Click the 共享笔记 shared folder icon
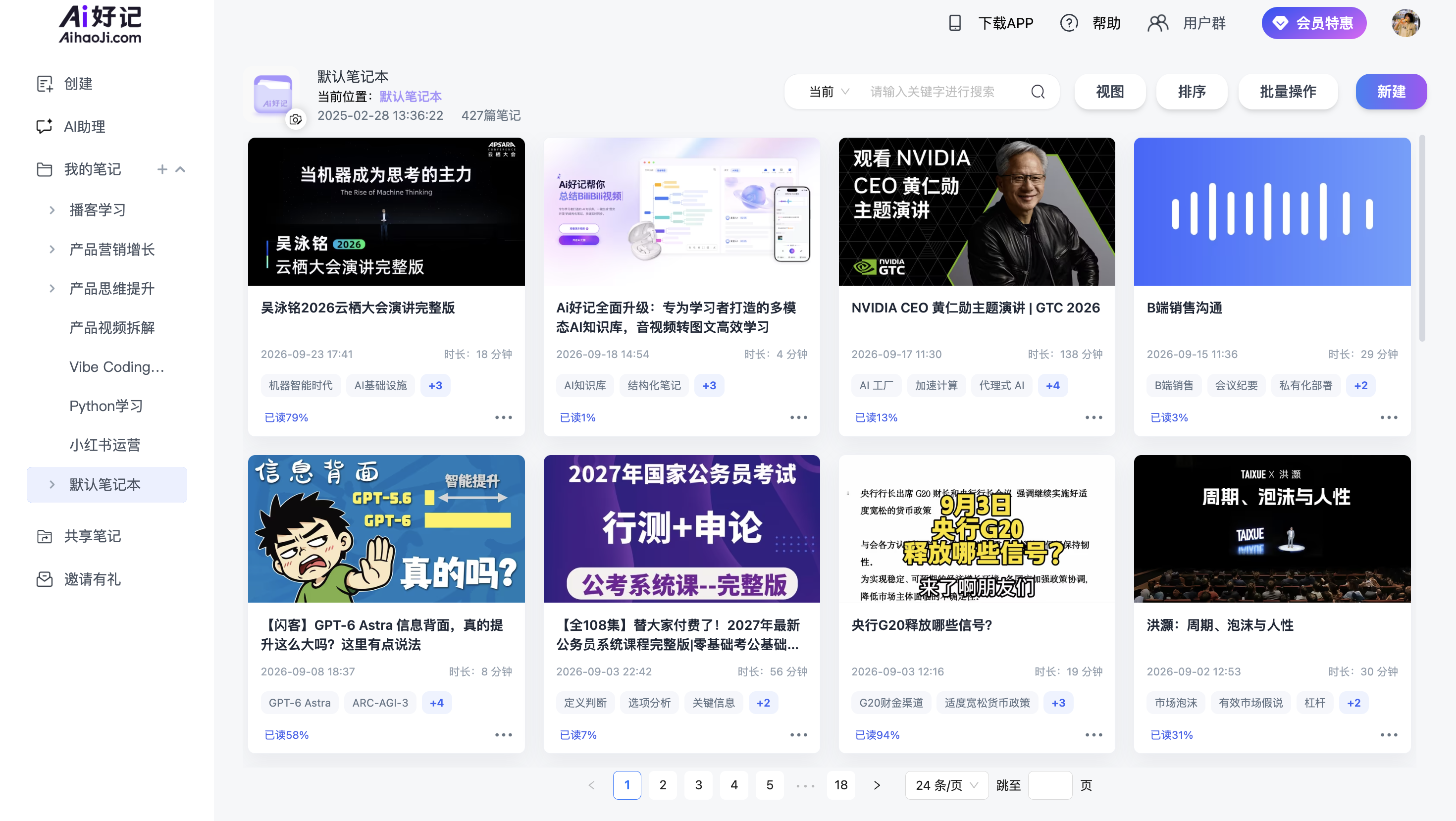This screenshot has width=1456, height=821. [45, 536]
